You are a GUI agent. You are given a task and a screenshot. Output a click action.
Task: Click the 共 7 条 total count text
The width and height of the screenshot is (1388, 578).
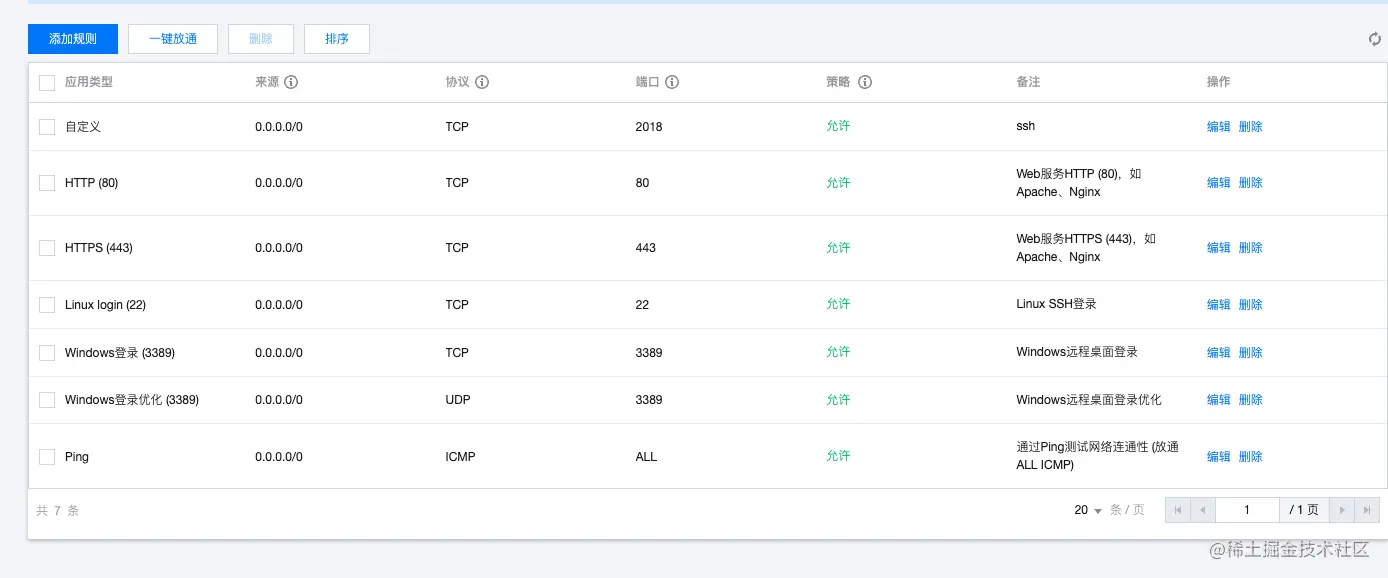(x=58, y=510)
